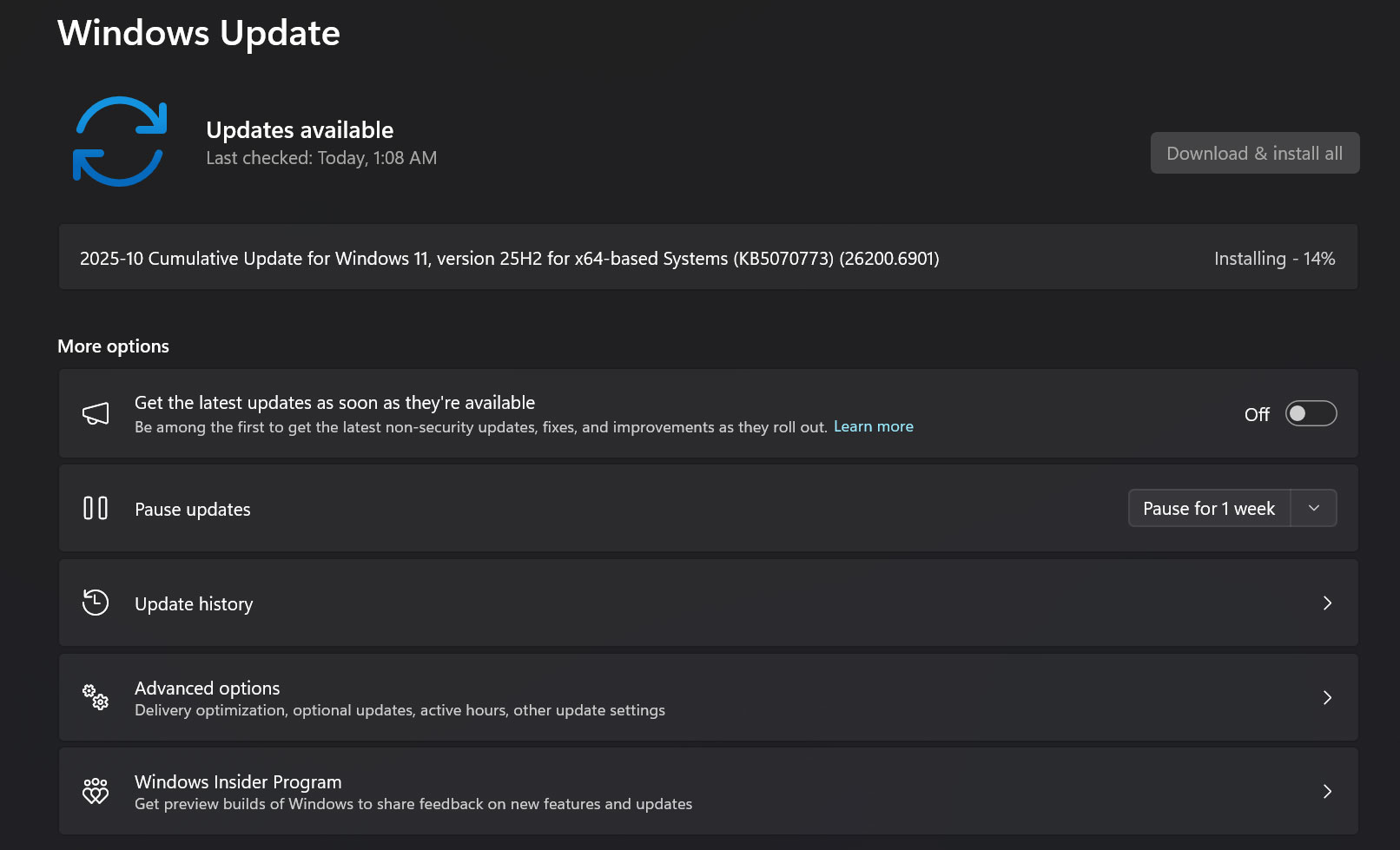Select the Update history label text
The image size is (1400, 850).
(x=194, y=604)
